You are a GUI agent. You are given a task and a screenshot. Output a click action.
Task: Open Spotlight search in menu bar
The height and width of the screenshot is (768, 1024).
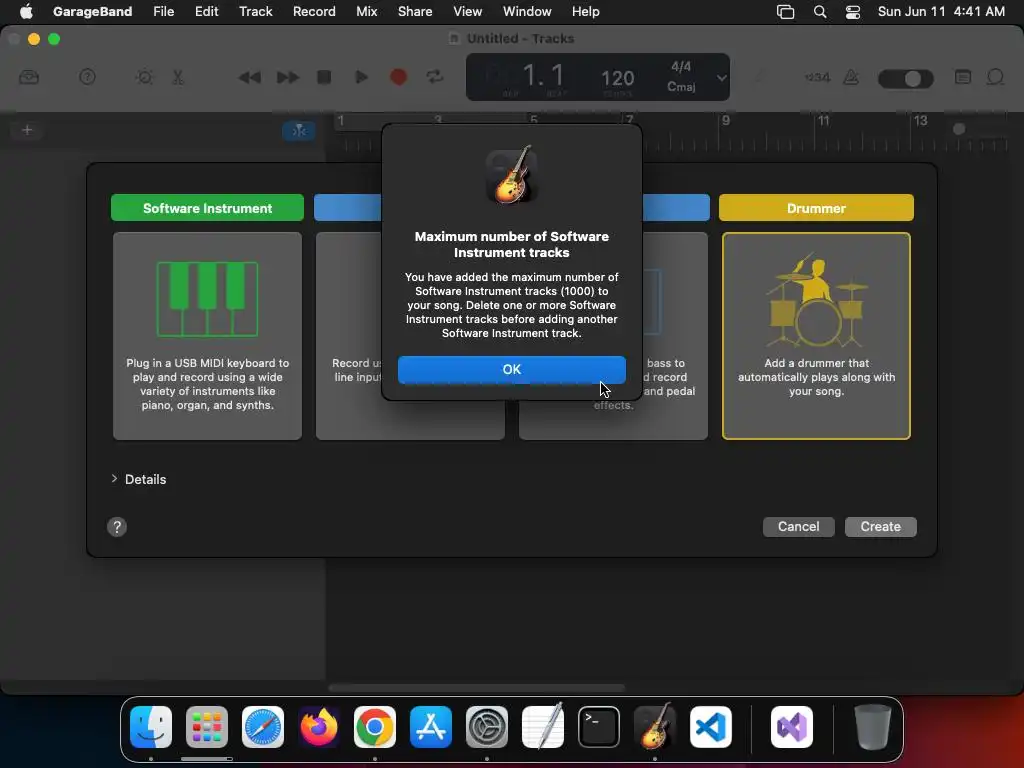[820, 11]
